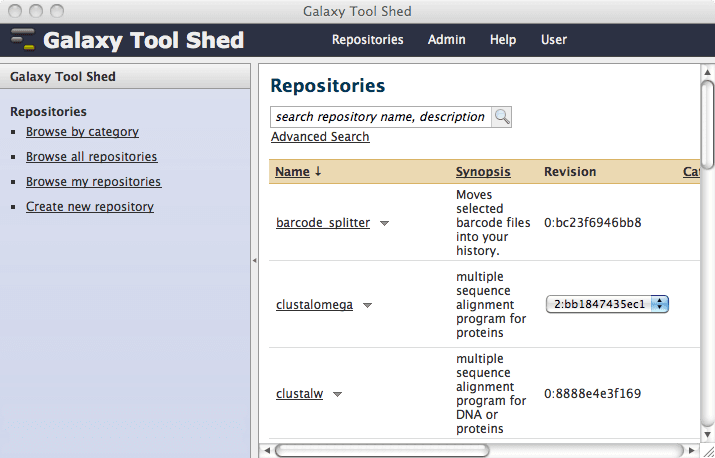The height and width of the screenshot is (458, 715).
Task: Sort by Synopsis column header
Action: tap(483, 172)
